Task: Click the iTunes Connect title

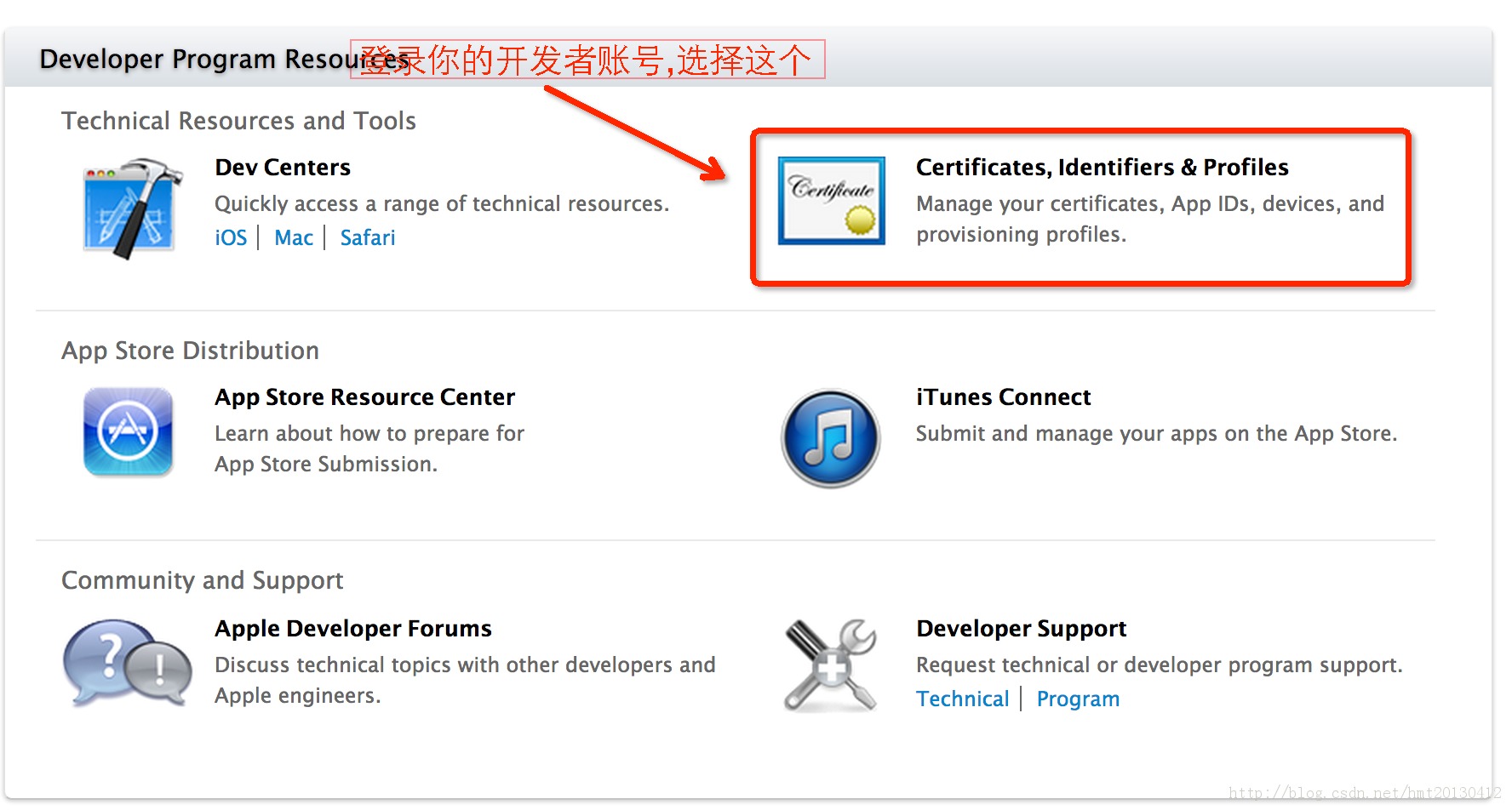Action: click(1003, 397)
